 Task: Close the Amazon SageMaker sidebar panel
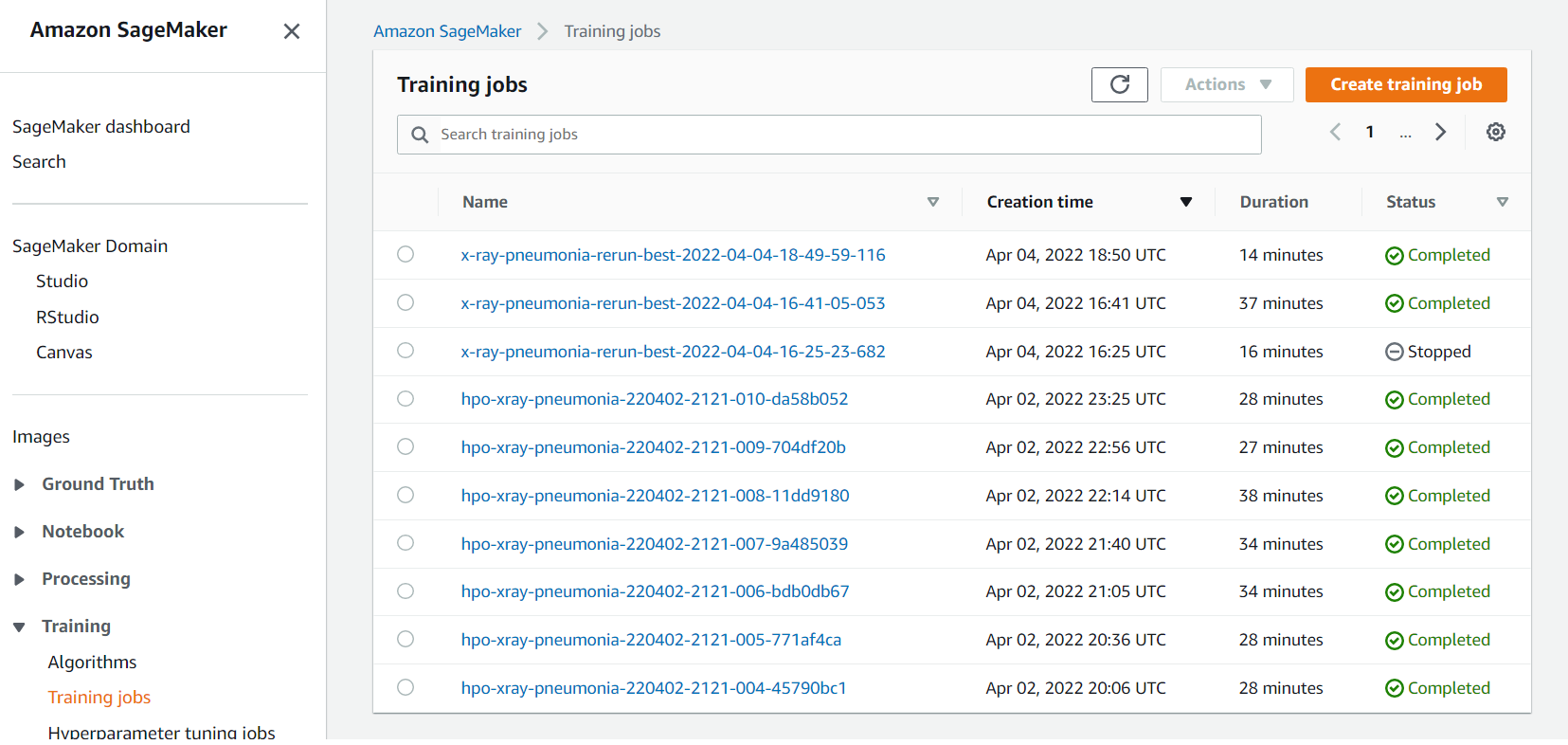pos(292,31)
